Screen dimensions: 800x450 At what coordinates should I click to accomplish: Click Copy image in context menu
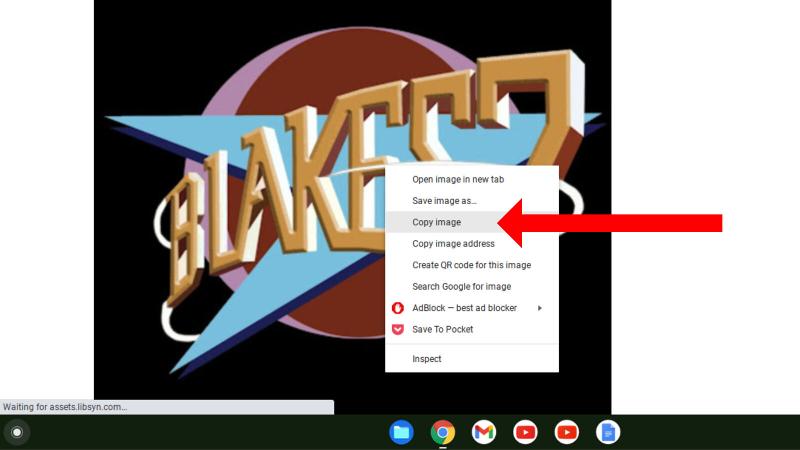(x=472, y=222)
